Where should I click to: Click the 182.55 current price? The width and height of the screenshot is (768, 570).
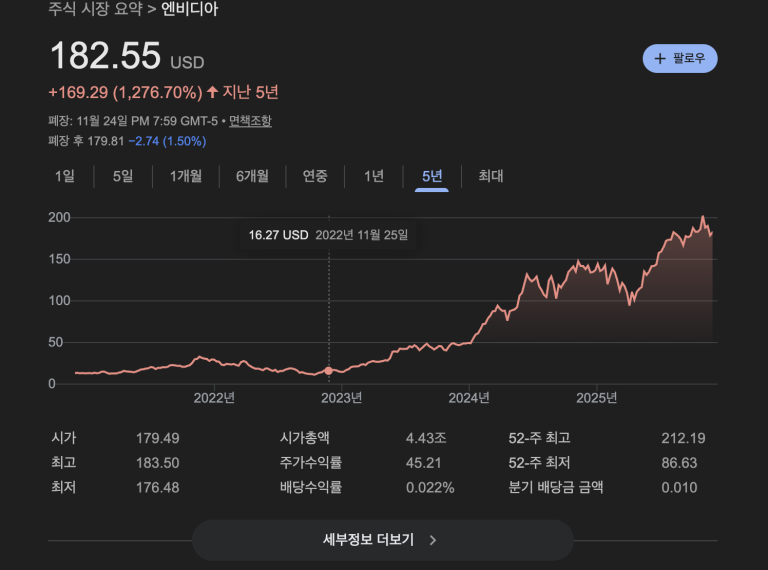(x=105, y=55)
